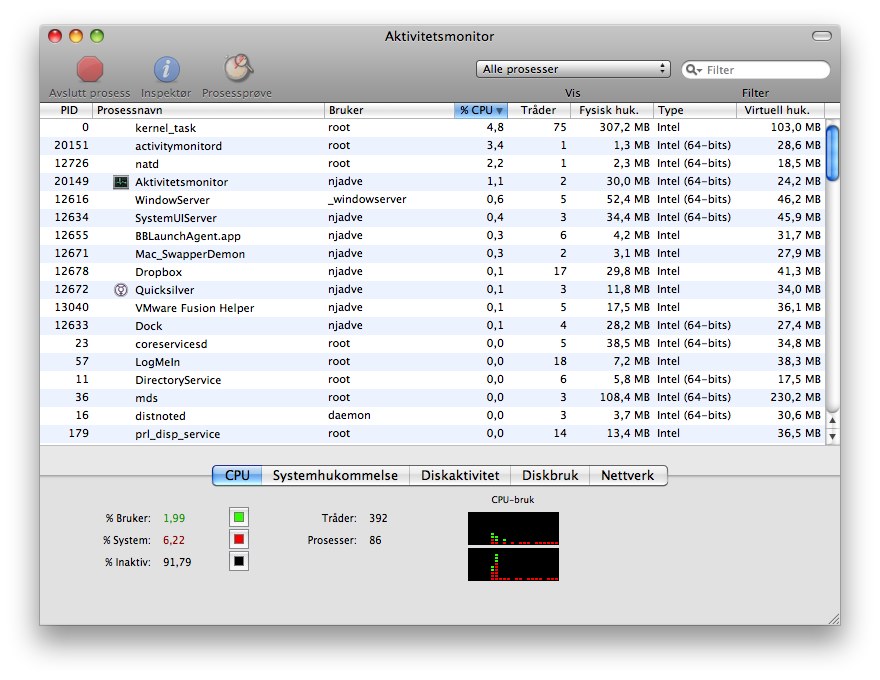Screen dimensions: 880x680
Task: Select the LogMeIn process row
Action: coord(433,361)
